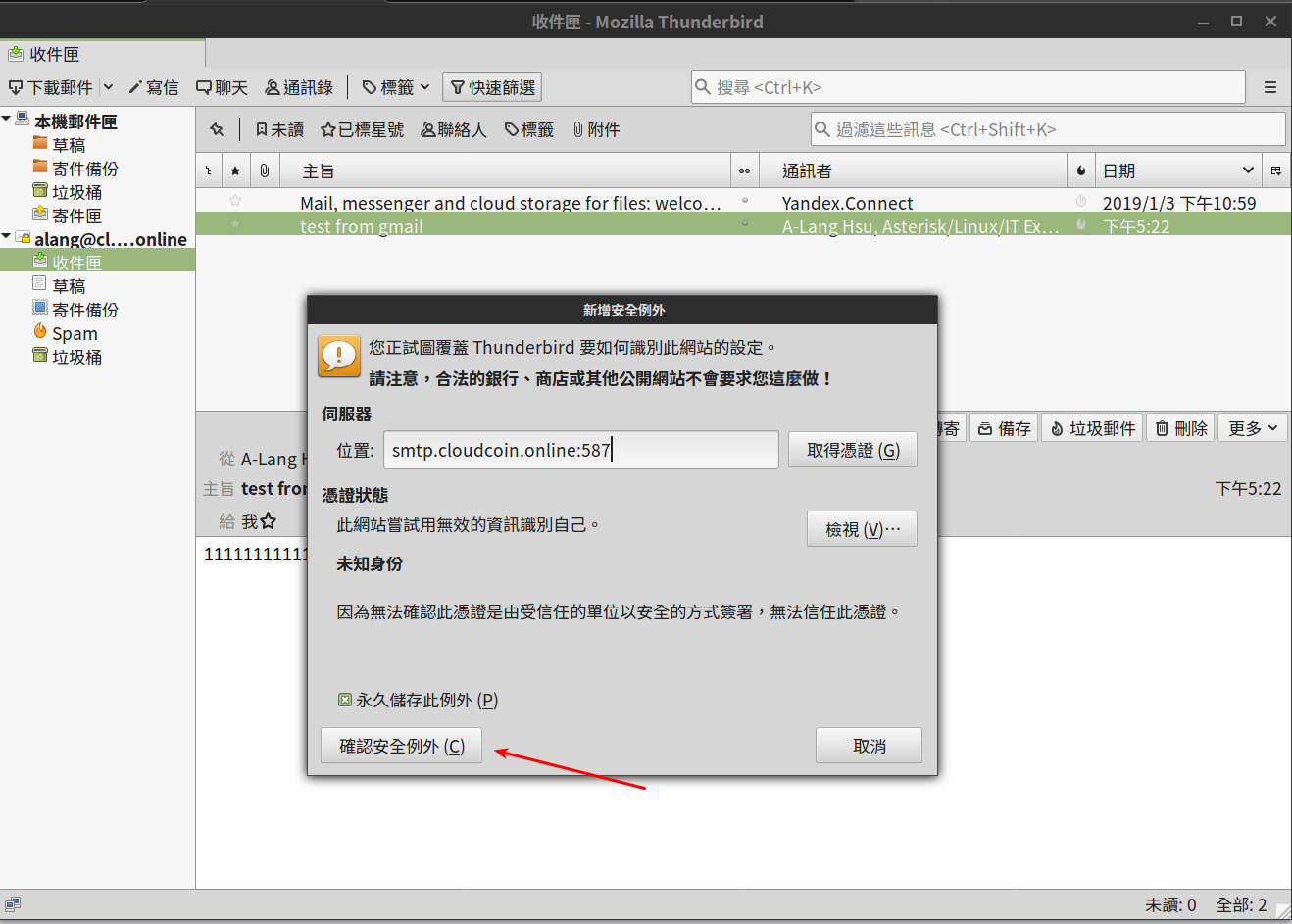
Task: Click the online status icon in status bar
Action: click(x=13, y=905)
